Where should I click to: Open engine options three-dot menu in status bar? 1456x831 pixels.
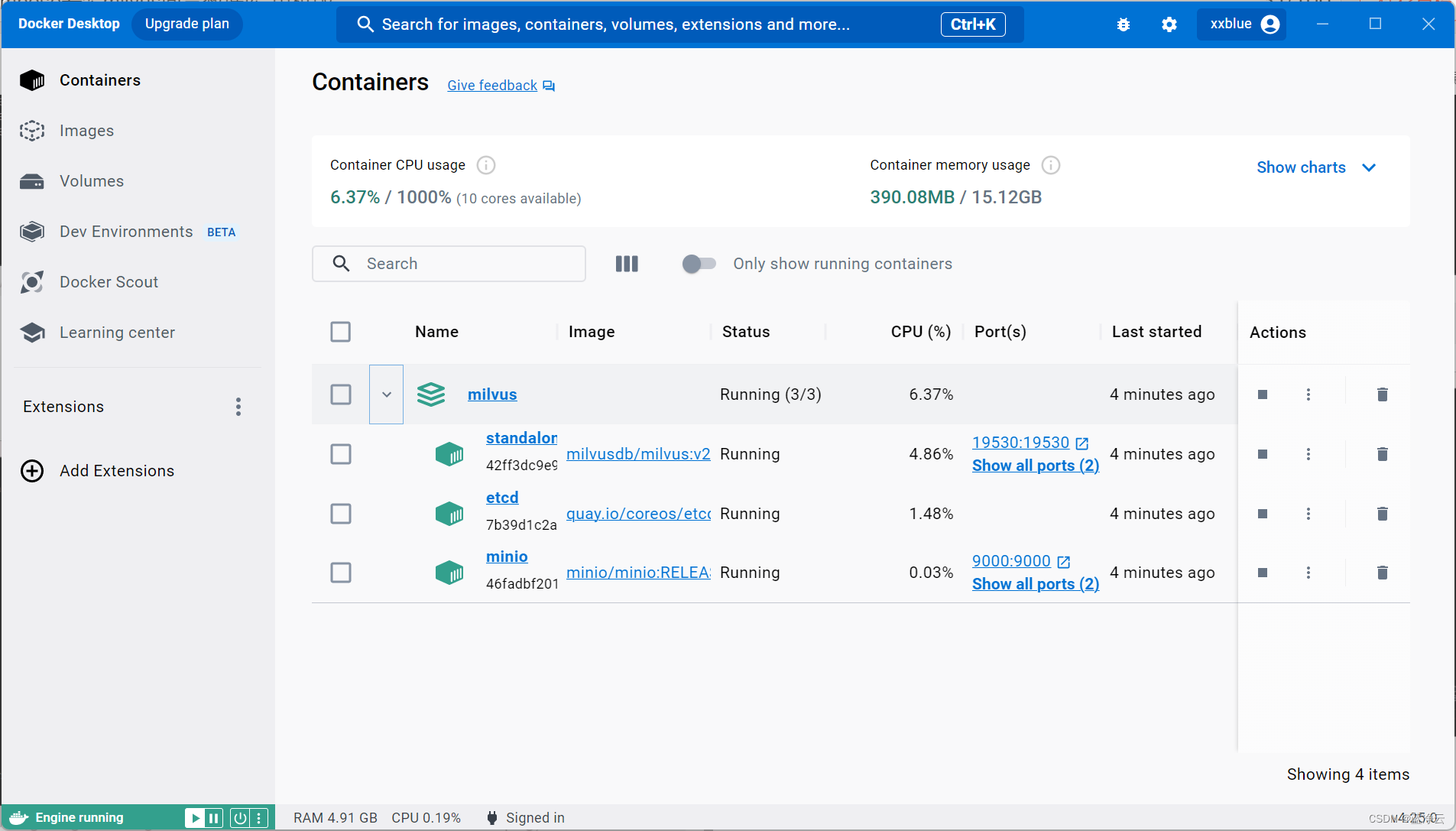coord(260,818)
